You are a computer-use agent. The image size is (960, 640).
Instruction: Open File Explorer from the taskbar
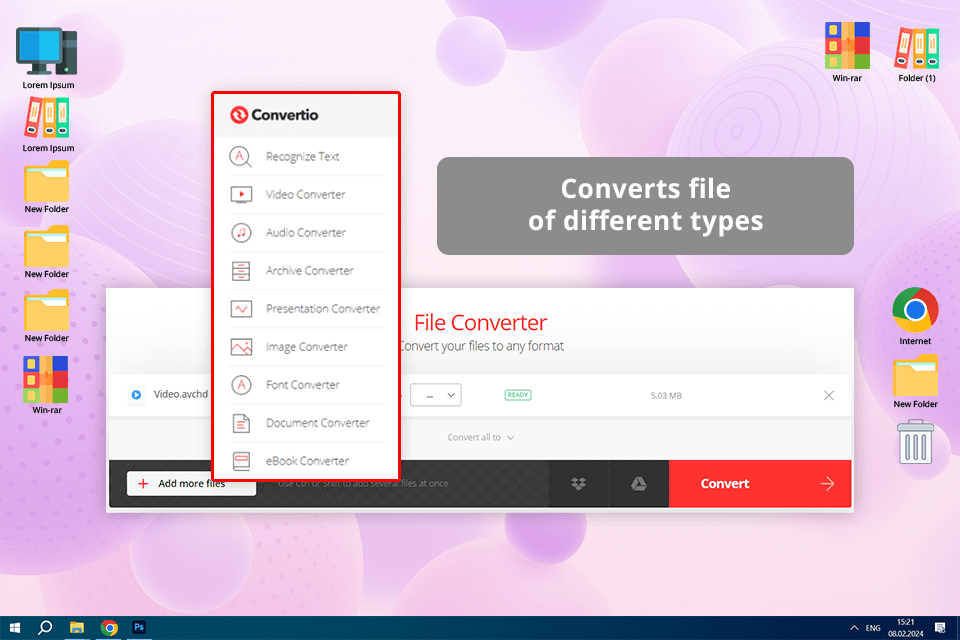77,628
